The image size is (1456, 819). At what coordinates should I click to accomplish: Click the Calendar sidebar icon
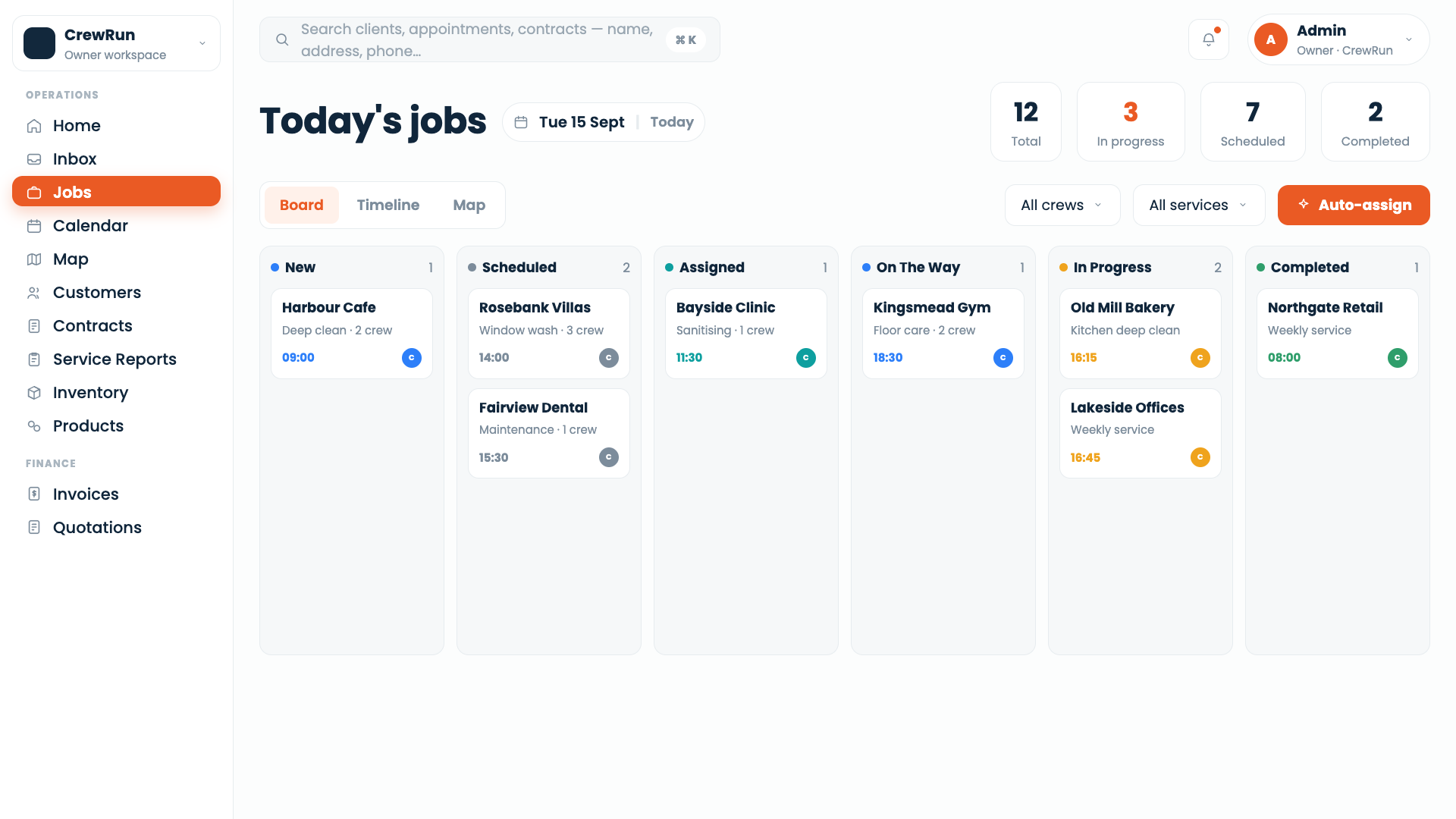pyautogui.click(x=34, y=226)
